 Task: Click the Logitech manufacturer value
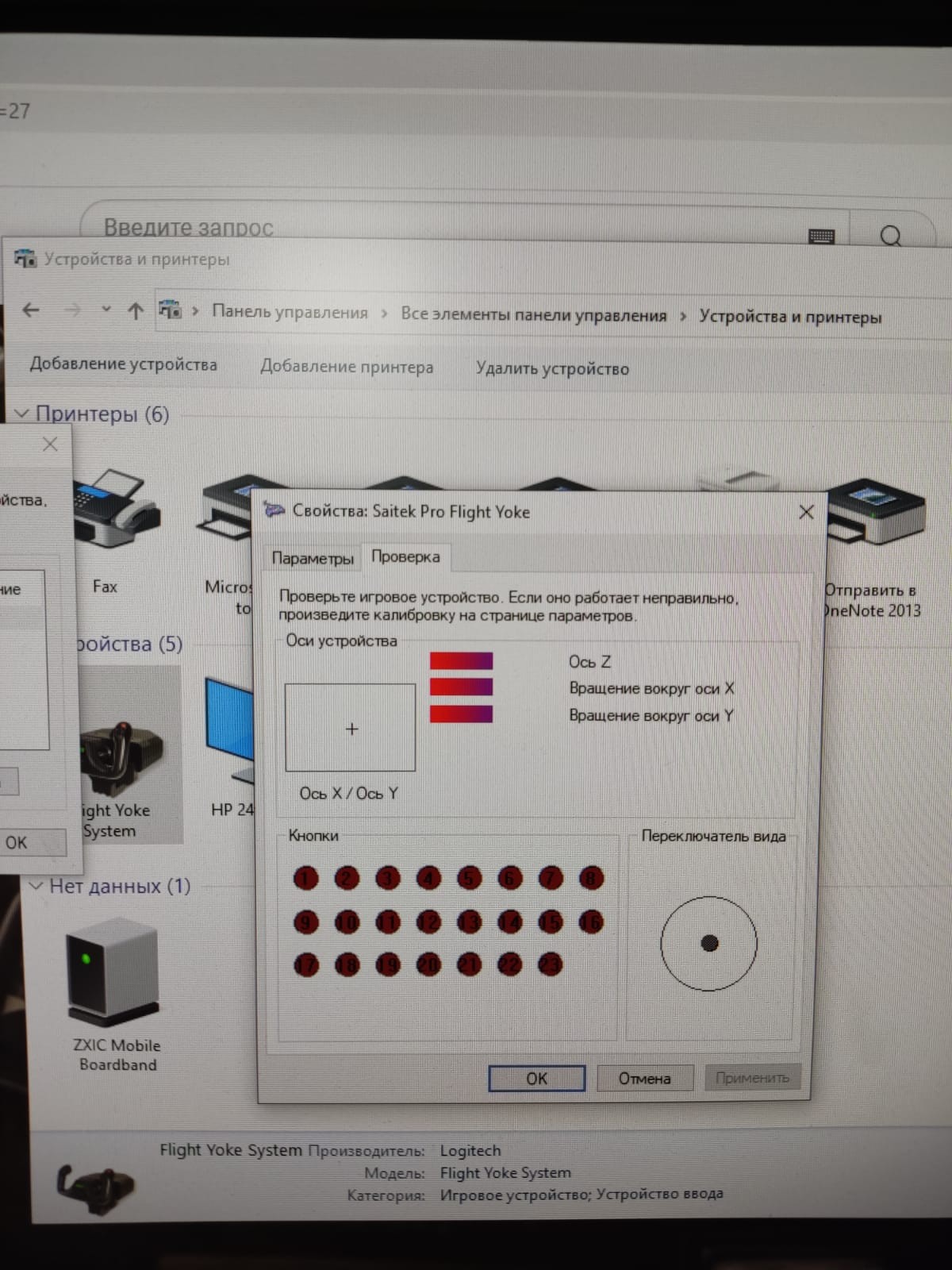click(x=470, y=1150)
